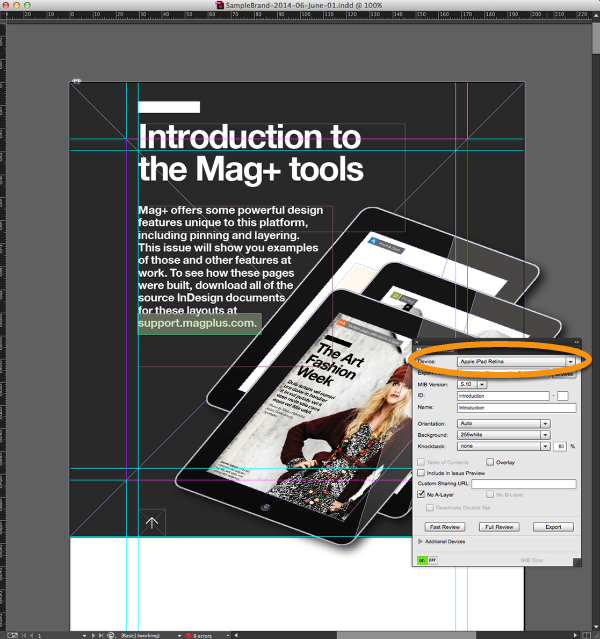
Task: Go to first page in status bar
Action: tap(24, 635)
